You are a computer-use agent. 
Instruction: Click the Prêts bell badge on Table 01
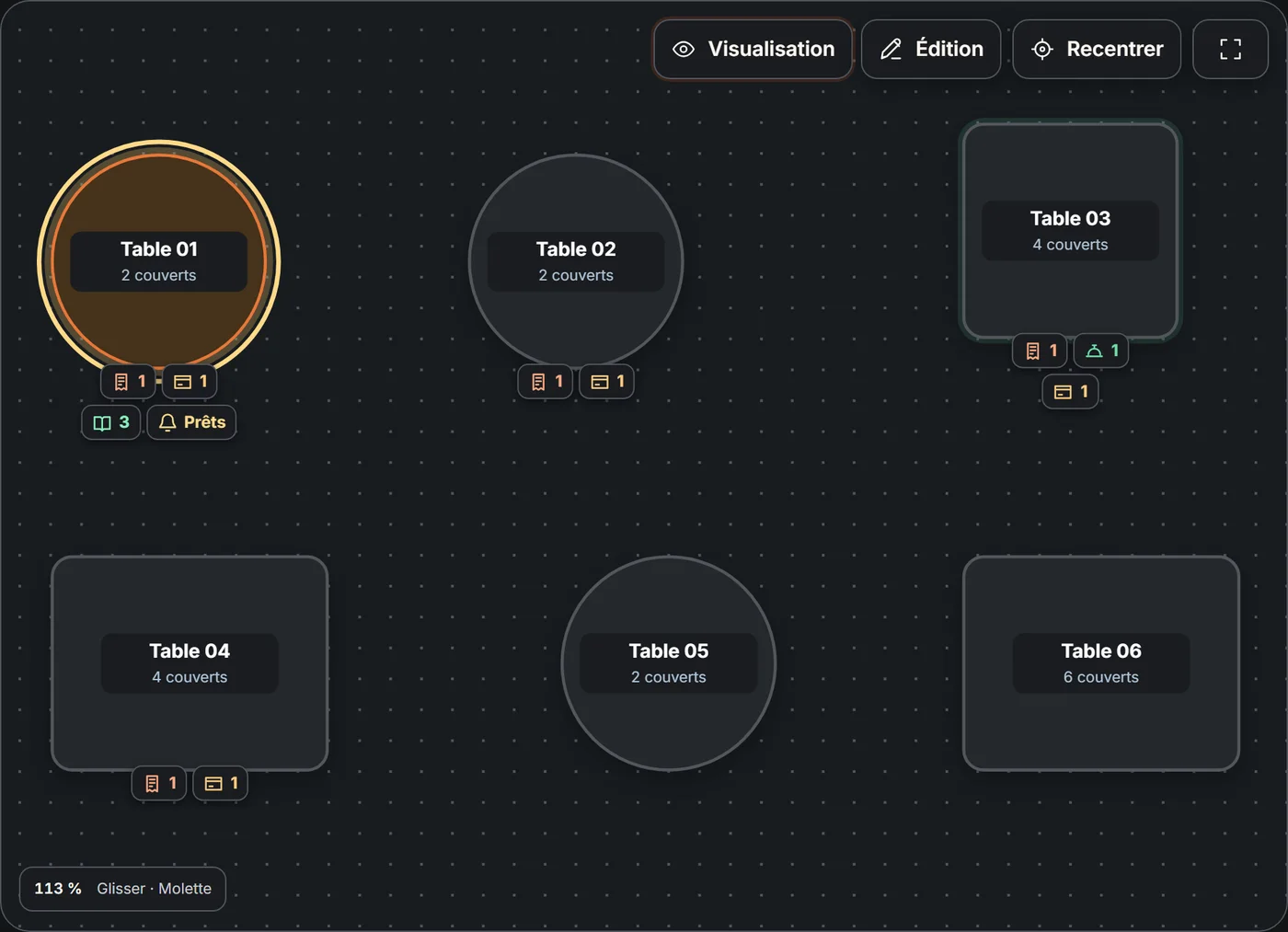point(192,422)
